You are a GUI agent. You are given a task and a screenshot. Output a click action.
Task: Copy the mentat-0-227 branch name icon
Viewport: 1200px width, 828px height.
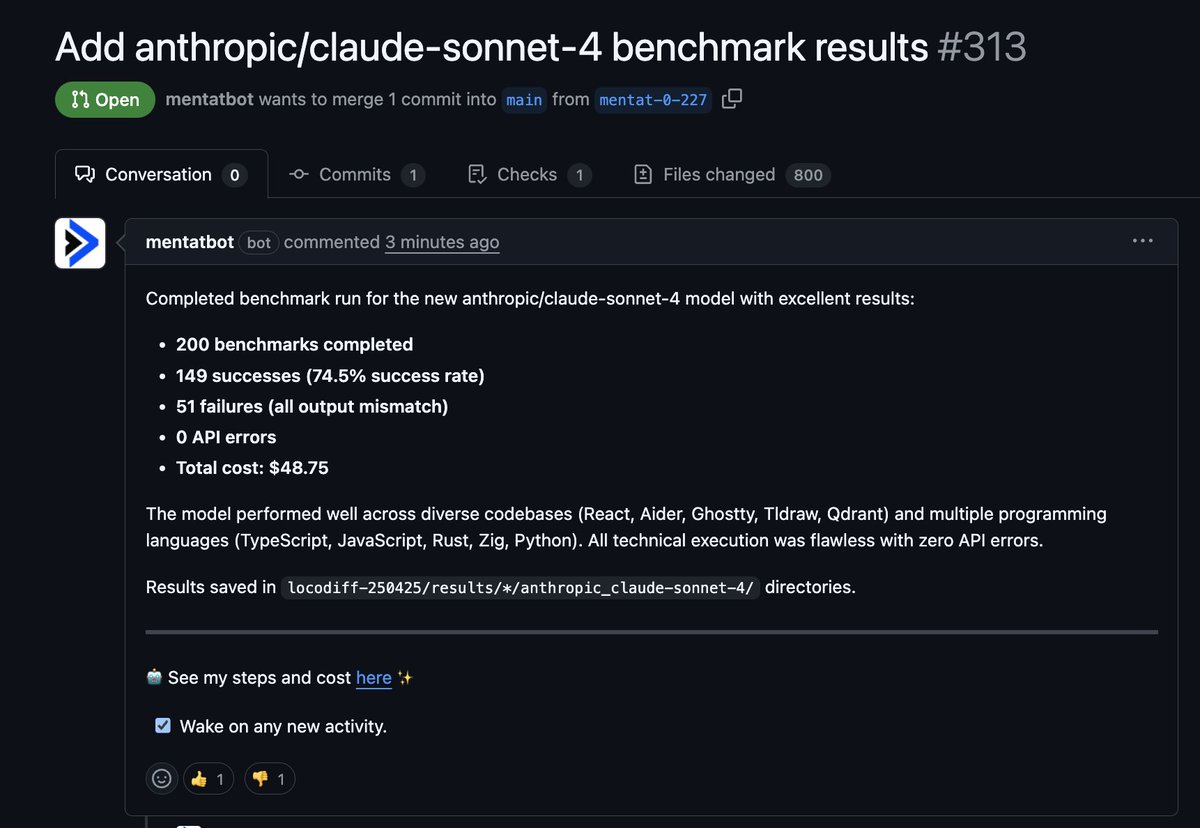[732, 99]
